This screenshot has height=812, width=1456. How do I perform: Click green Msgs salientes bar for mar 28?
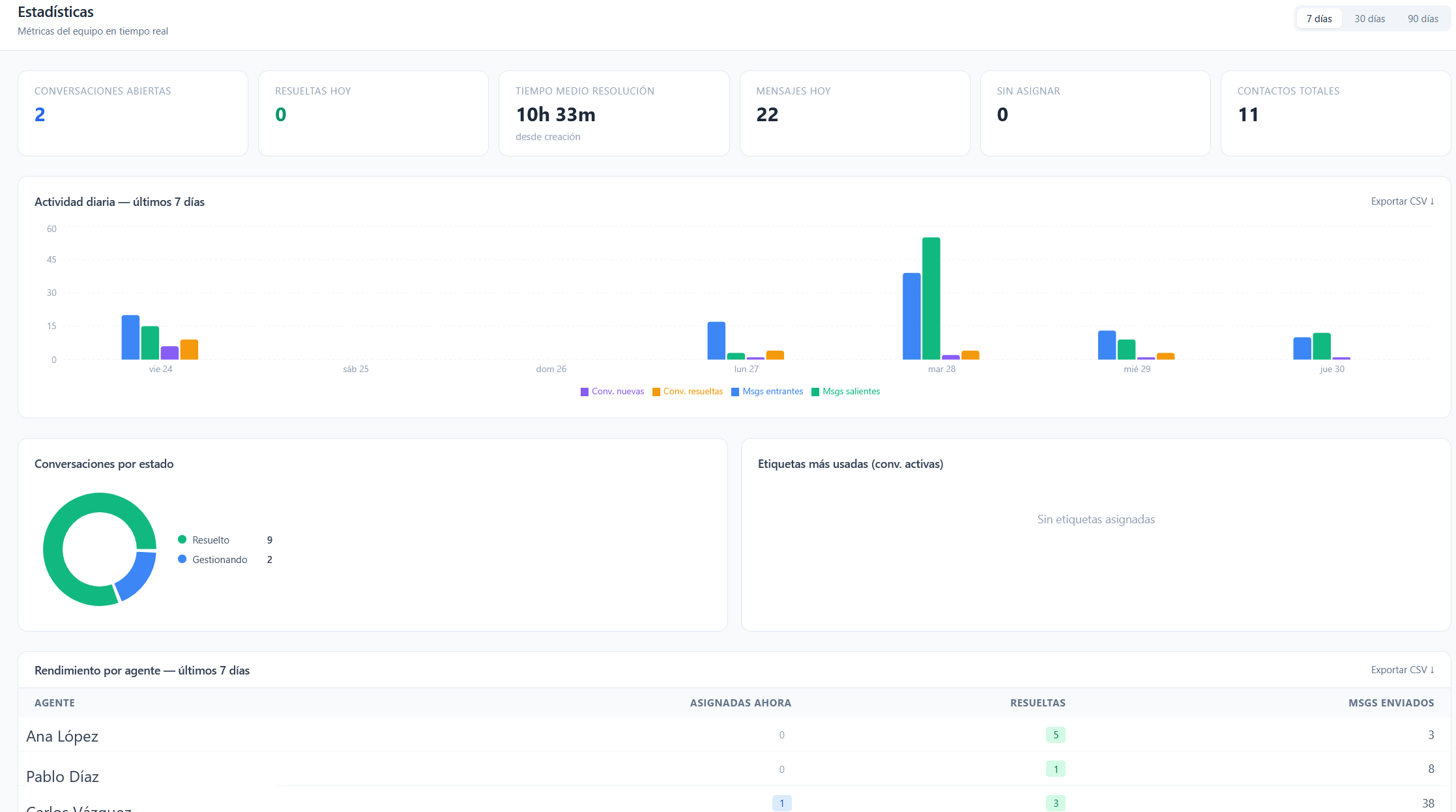[931, 298]
